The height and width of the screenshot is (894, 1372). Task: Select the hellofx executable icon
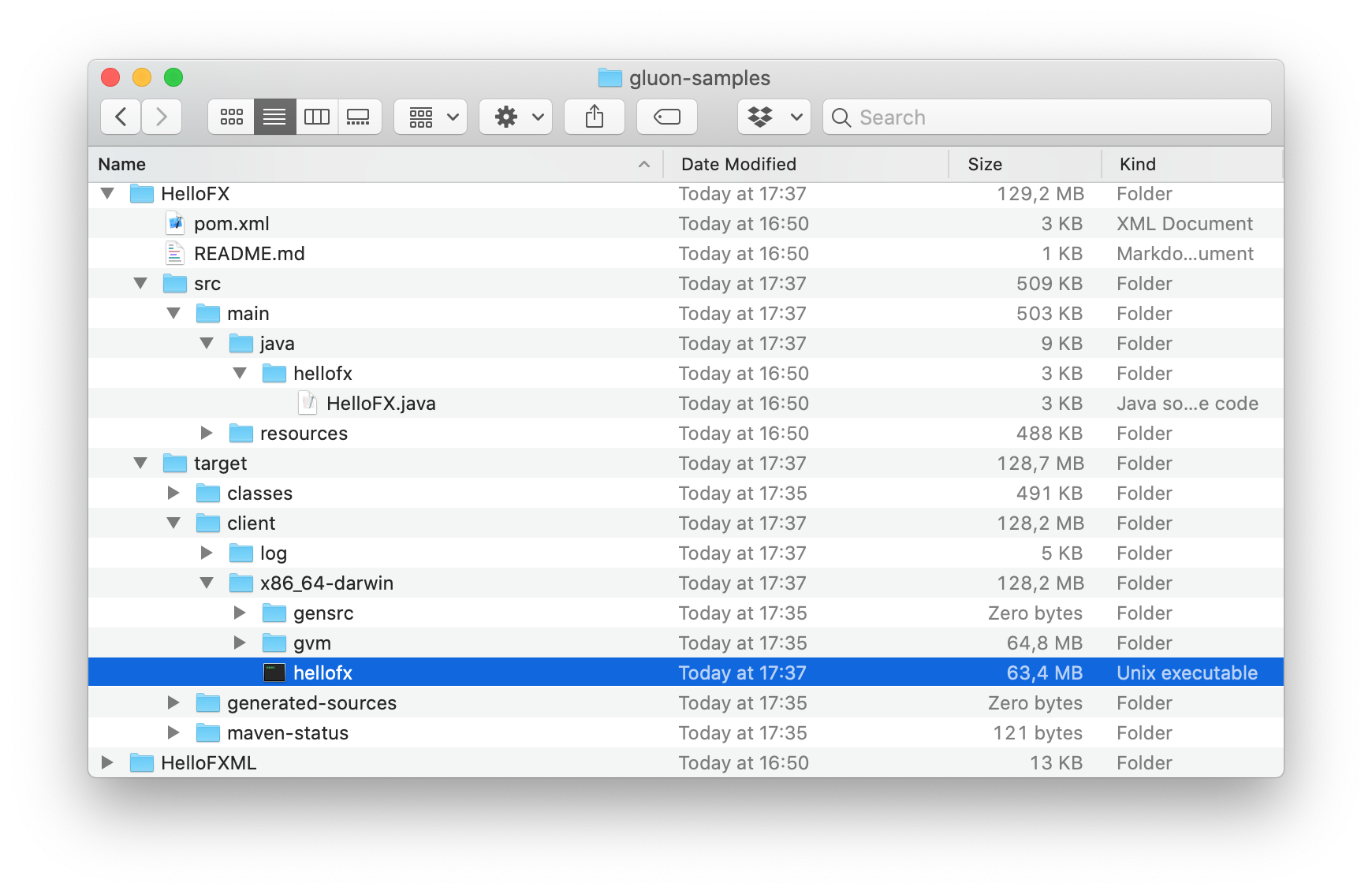tap(274, 672)
